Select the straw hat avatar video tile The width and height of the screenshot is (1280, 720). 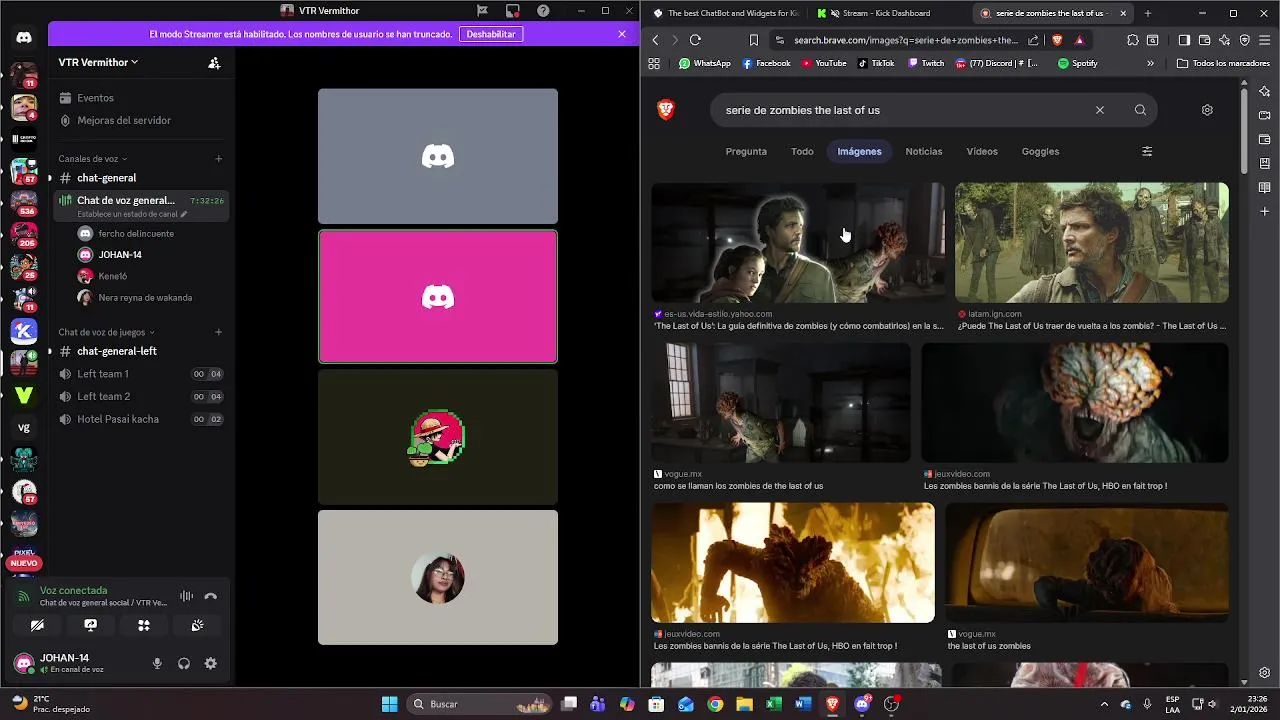(438, 437)
